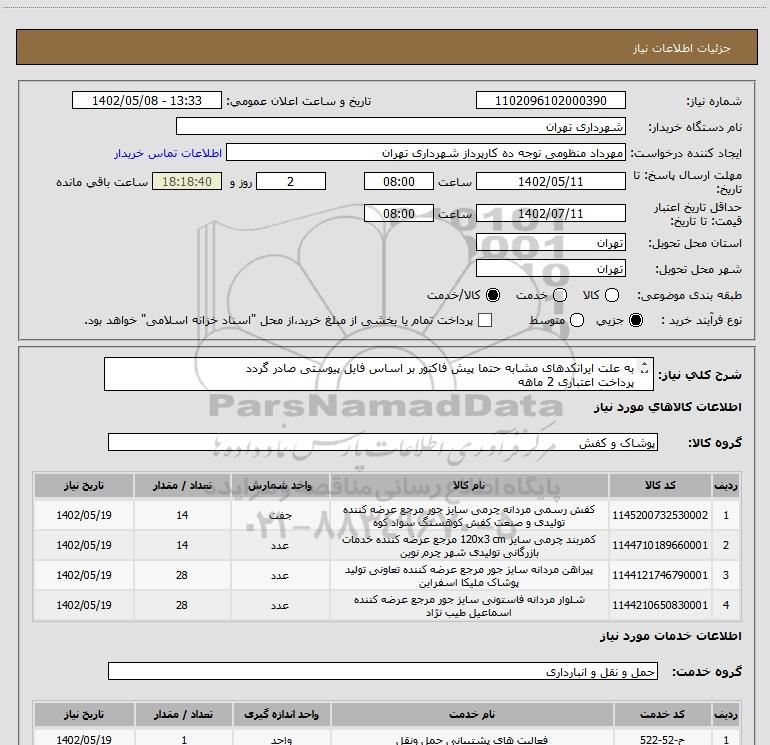Select the خدمت radio button
This screenshot has height=745, width=770.
560,295
